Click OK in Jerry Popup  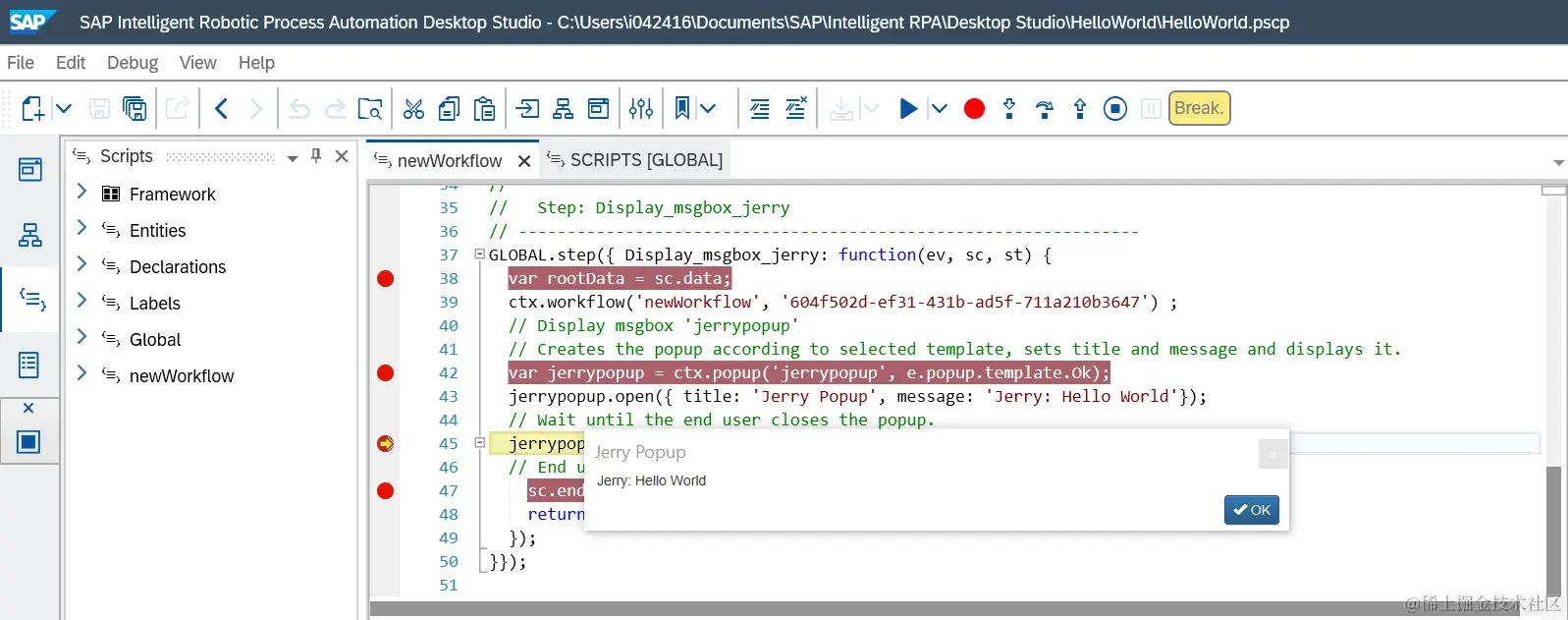[1252, 510]
